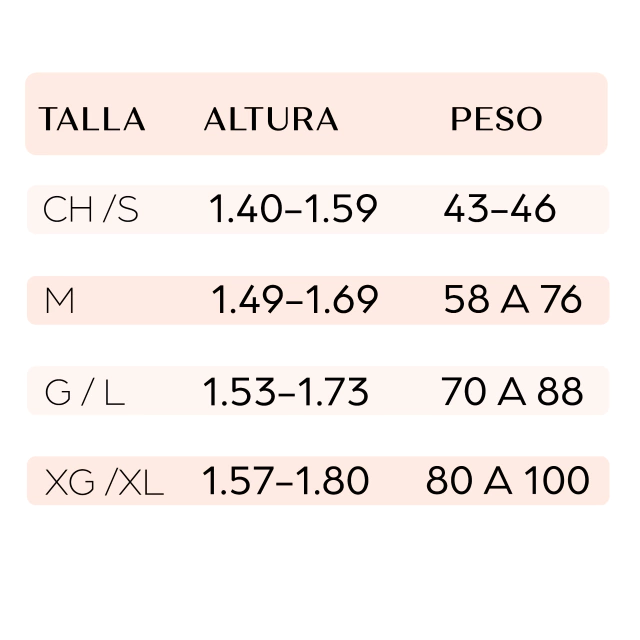This screenshot has width=640, height=640.
Task: Click the PESO column header
Action: pos(496,120)
